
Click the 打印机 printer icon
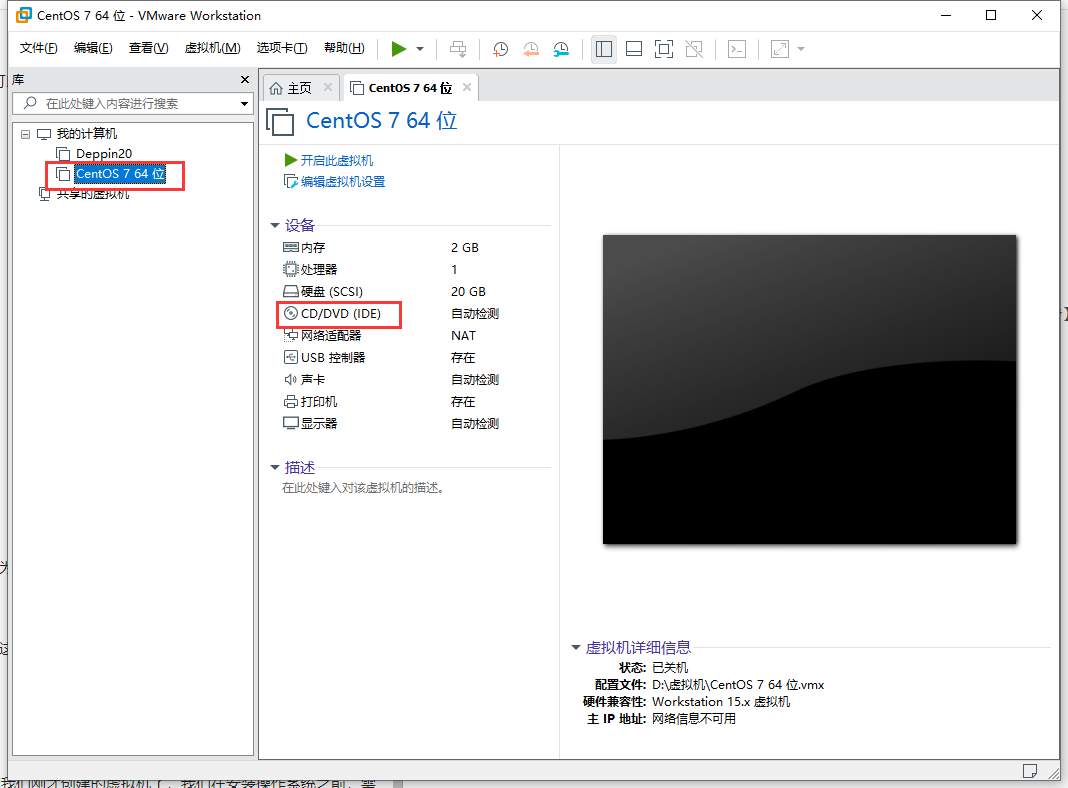[x=291, y=401]
